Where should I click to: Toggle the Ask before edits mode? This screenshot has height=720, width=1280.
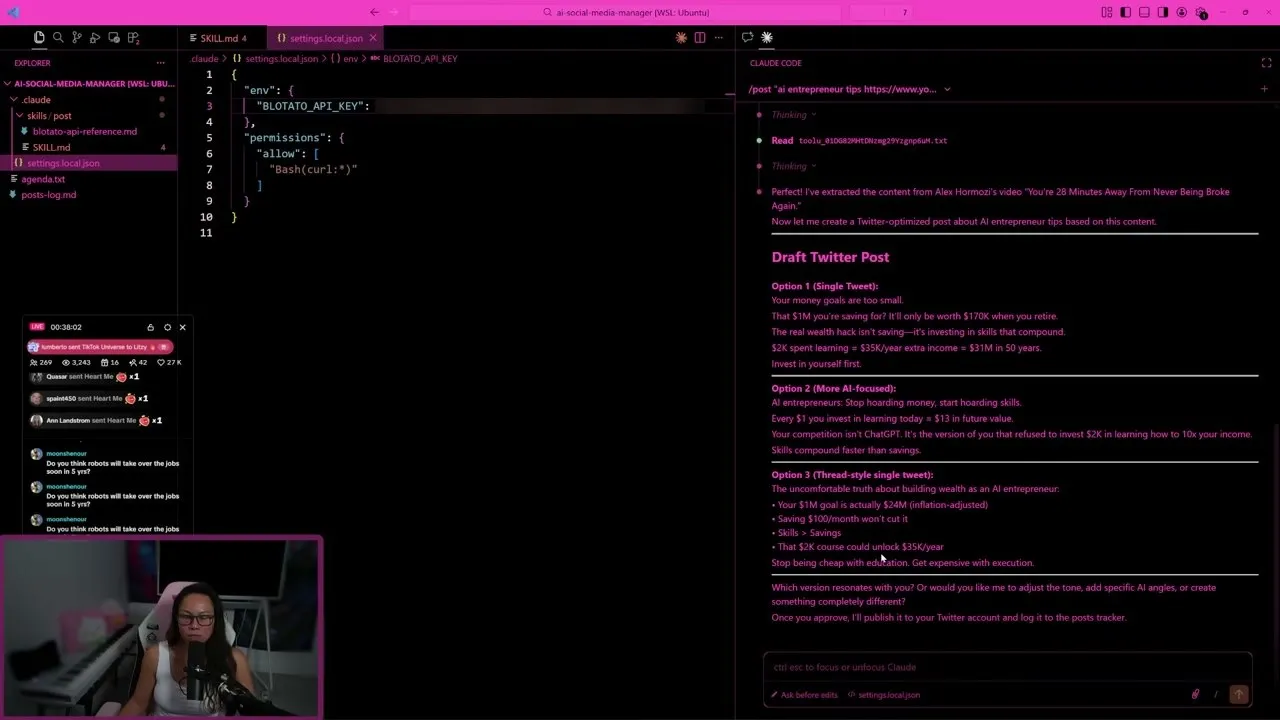[x=804, y=695]
